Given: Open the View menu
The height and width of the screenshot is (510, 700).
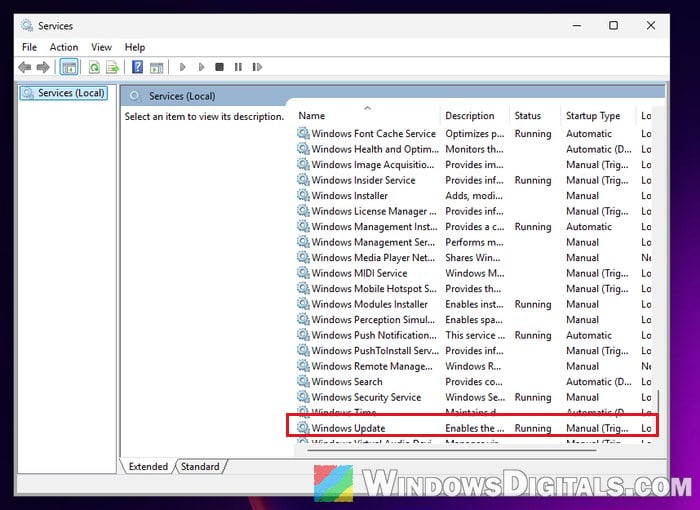Looking at the screenshot, I should point(101,47).
